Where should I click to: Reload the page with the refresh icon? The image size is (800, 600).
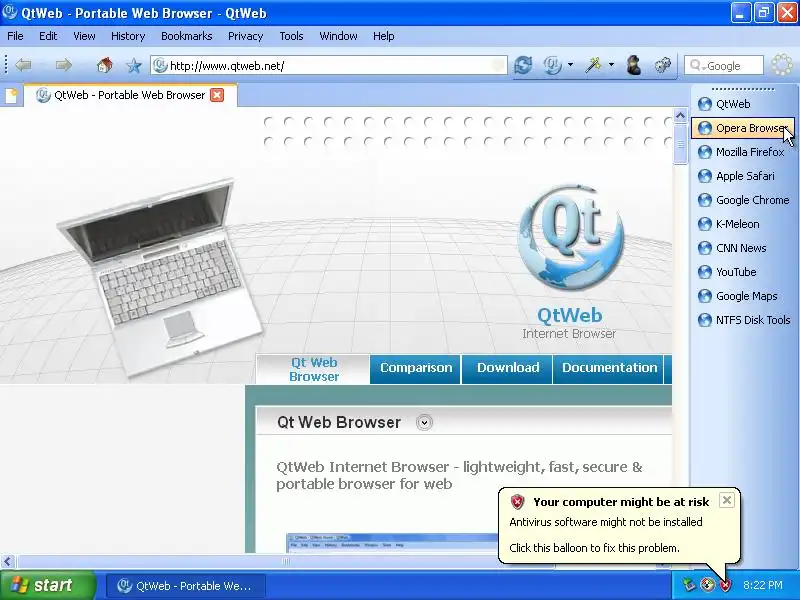coord(523,65)
